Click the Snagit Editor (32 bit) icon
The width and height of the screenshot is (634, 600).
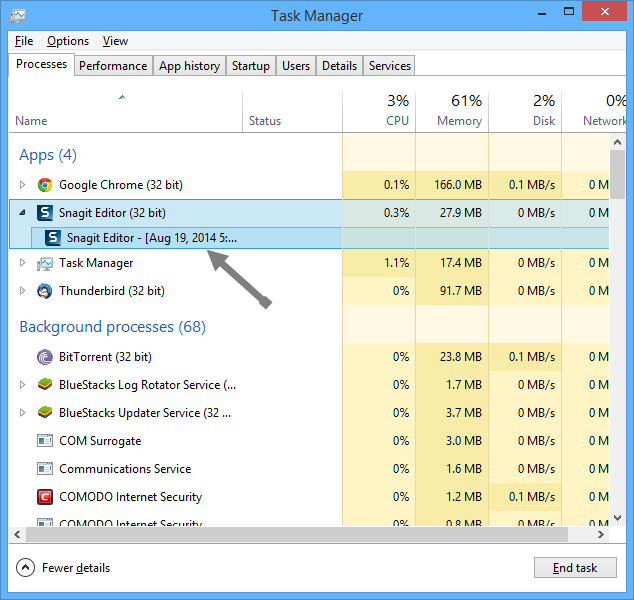pyautogui.click(x=45, y=213)
